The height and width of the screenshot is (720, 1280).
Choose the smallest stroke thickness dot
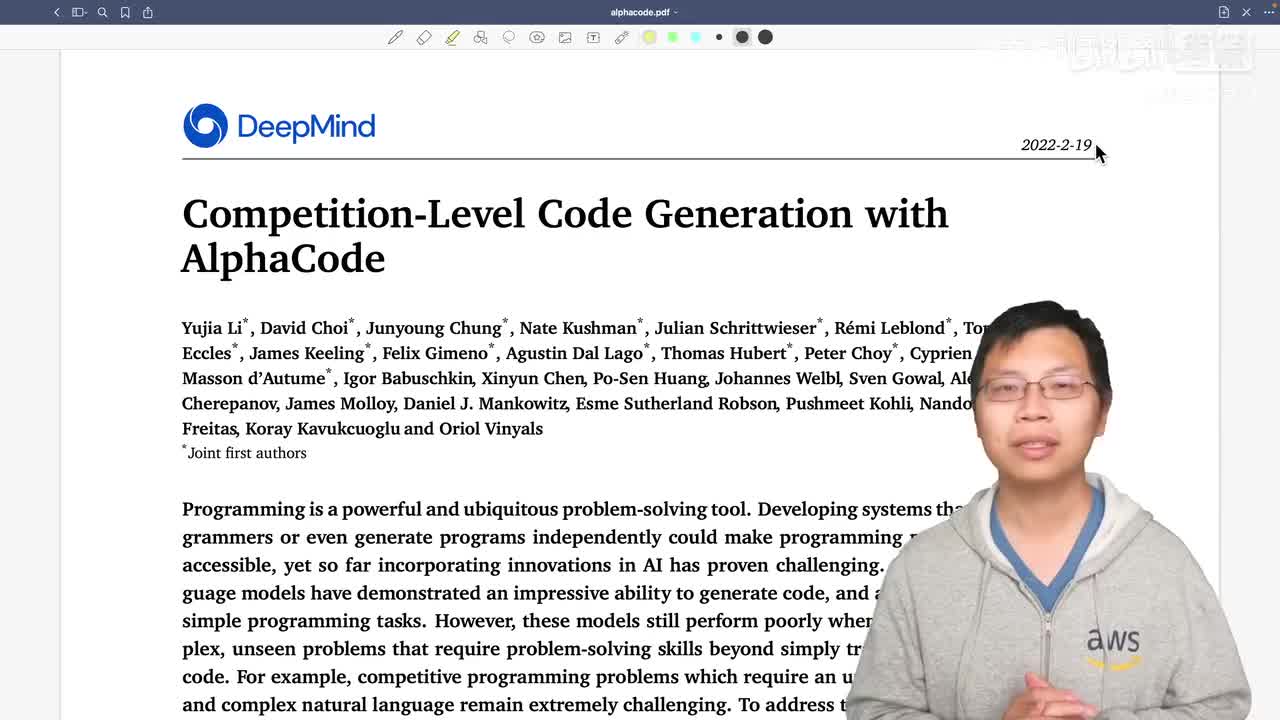click(719, 37)
